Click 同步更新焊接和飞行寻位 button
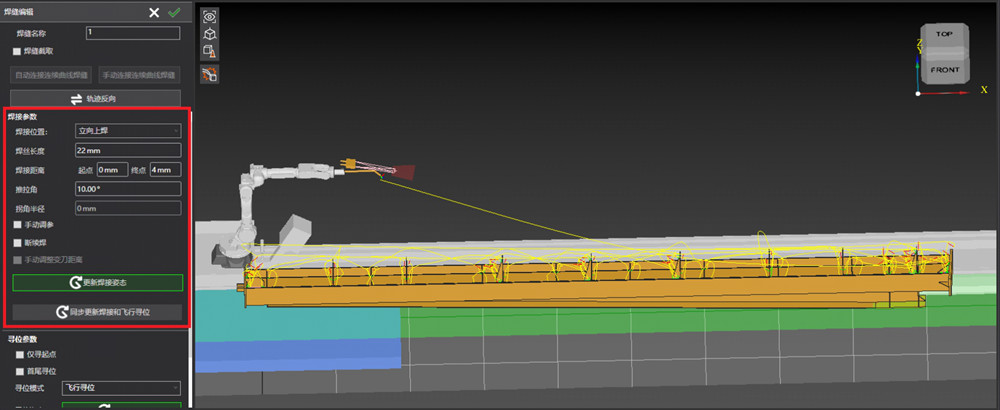The width and height of the screenshot is (1000, 410). (x=97, y=312)
